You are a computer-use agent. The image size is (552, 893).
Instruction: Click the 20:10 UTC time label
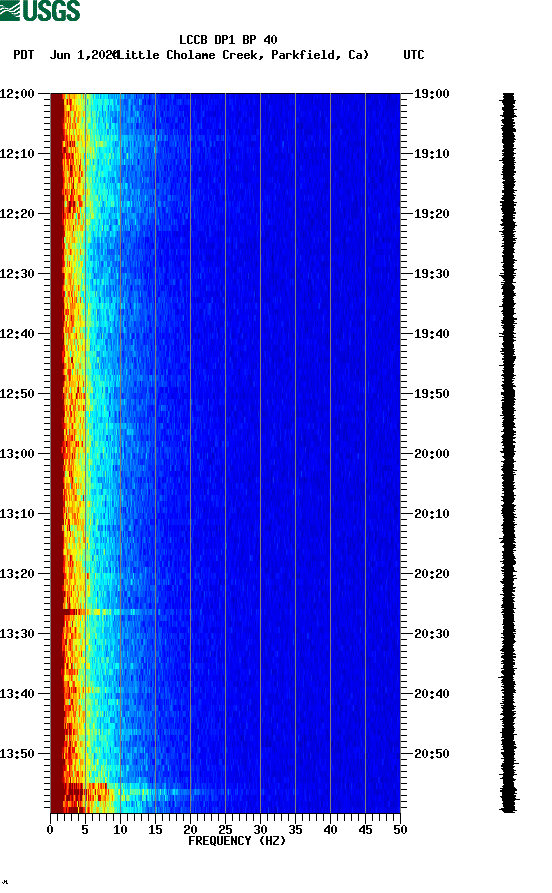[x=432, y=514]
